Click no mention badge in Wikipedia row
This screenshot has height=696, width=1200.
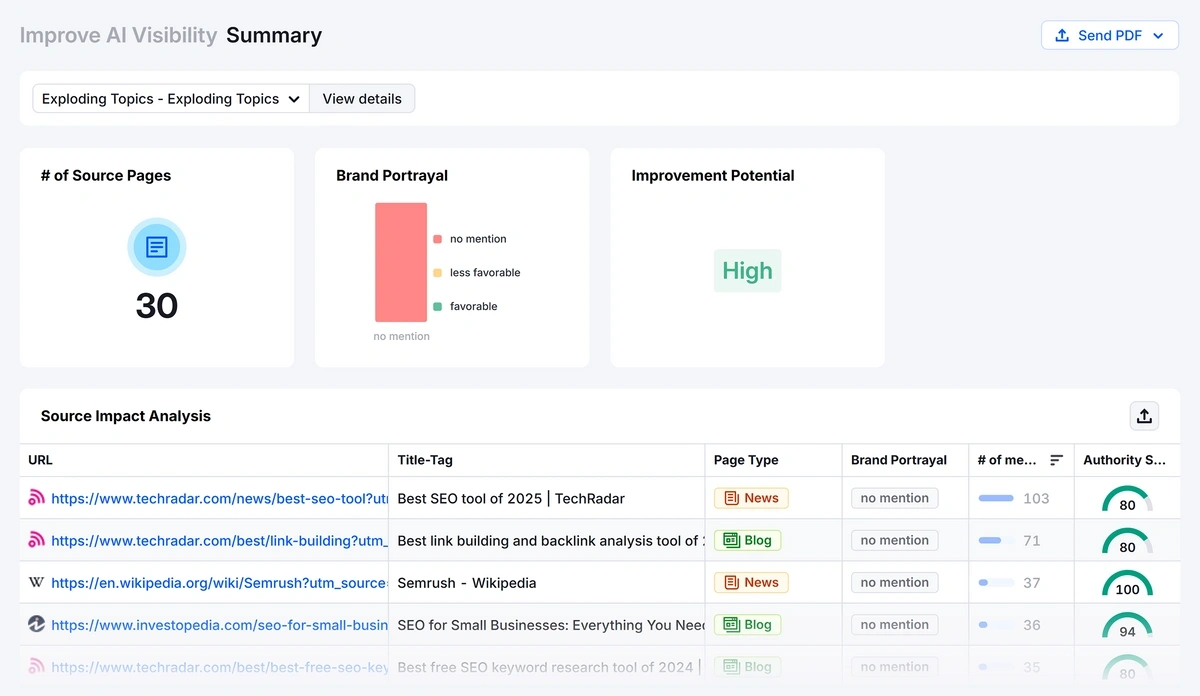895,582
